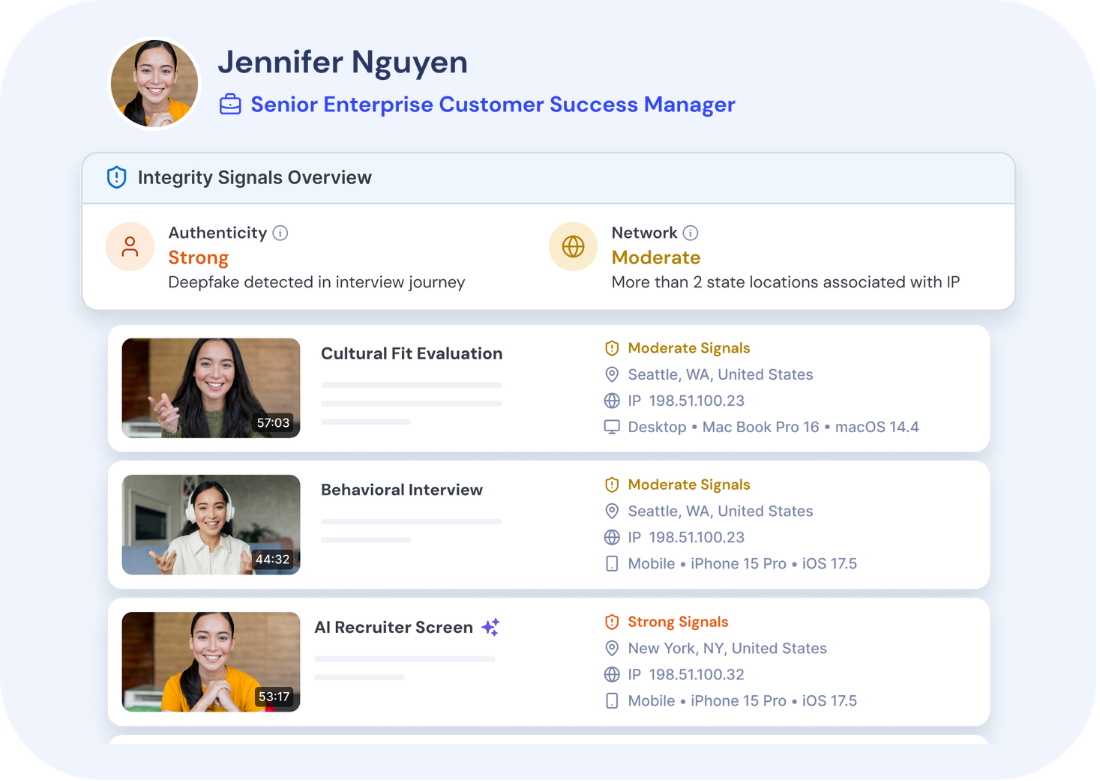Click the Cultural Fit Evaluation title
1100x781 pixels.
(412, 354)
